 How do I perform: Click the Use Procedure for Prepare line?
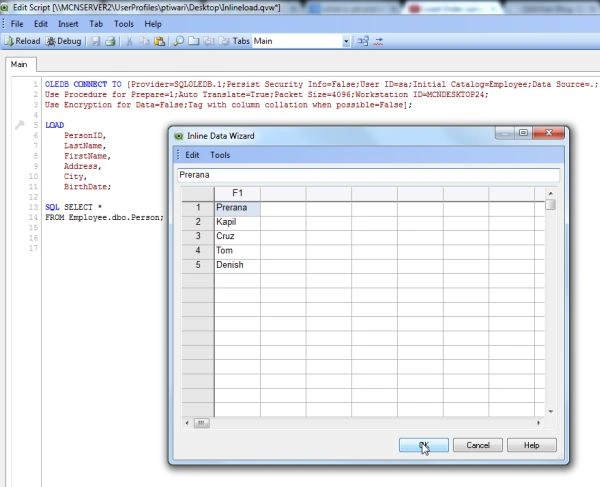click(x=267, y=94)
